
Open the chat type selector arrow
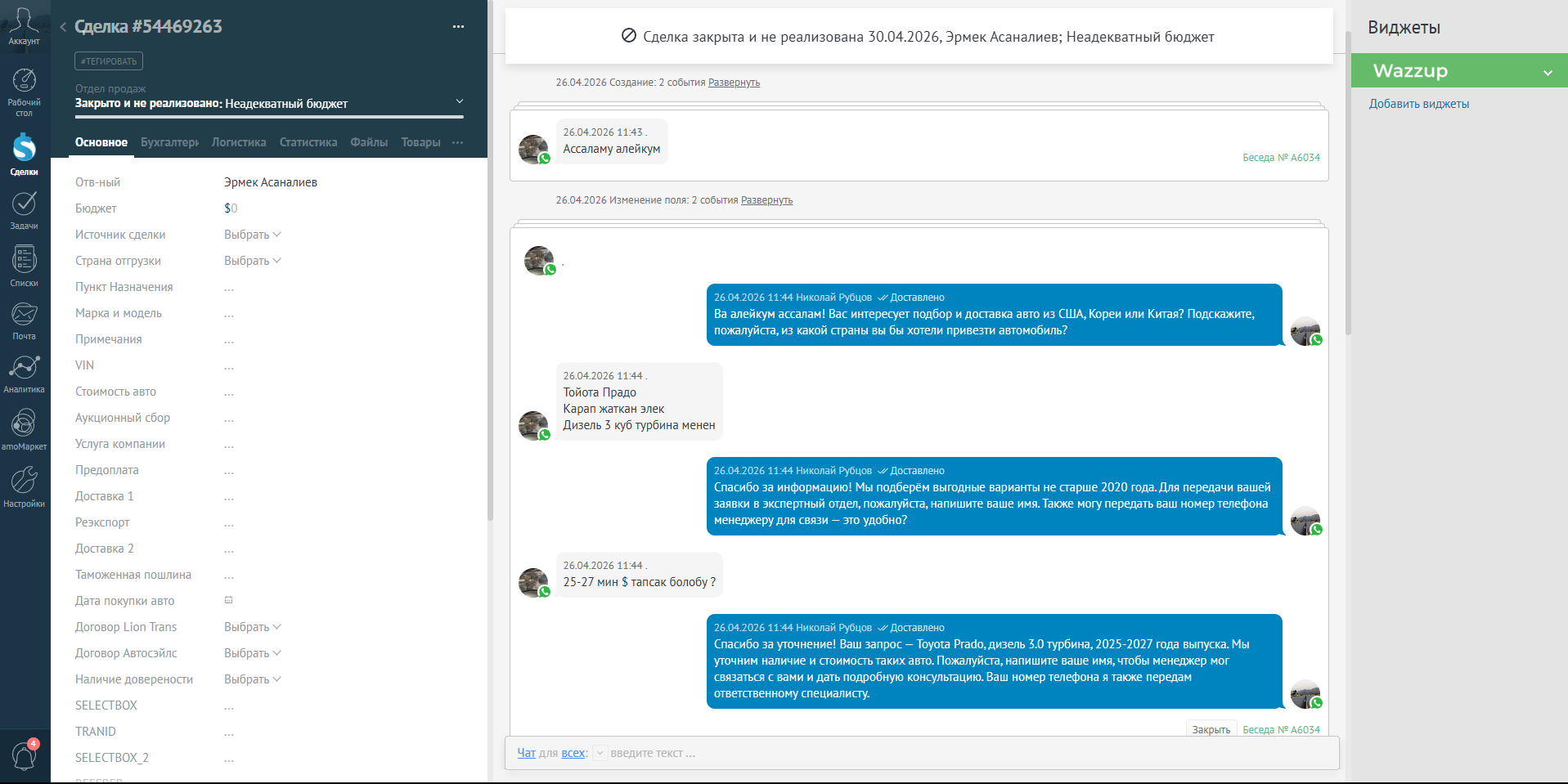click(600, 753)
